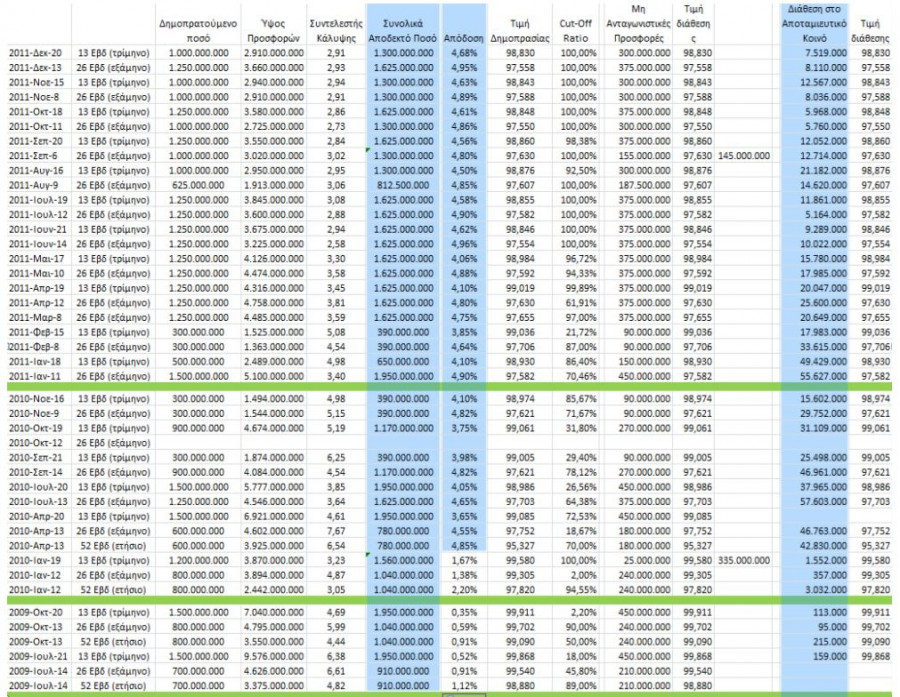Select the Μη Ανταγωνιστικές Προσφορές header

click(643, 25)
